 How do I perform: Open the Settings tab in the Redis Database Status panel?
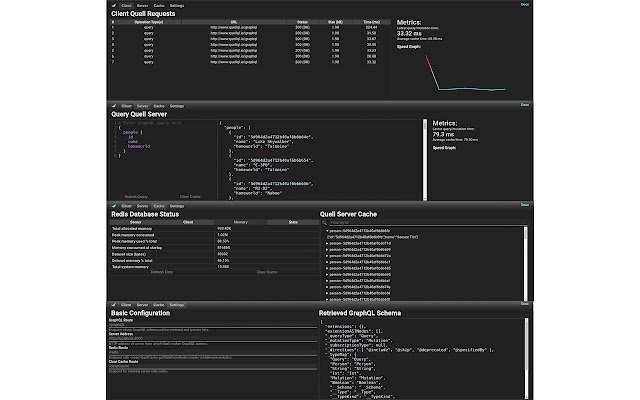177,206
